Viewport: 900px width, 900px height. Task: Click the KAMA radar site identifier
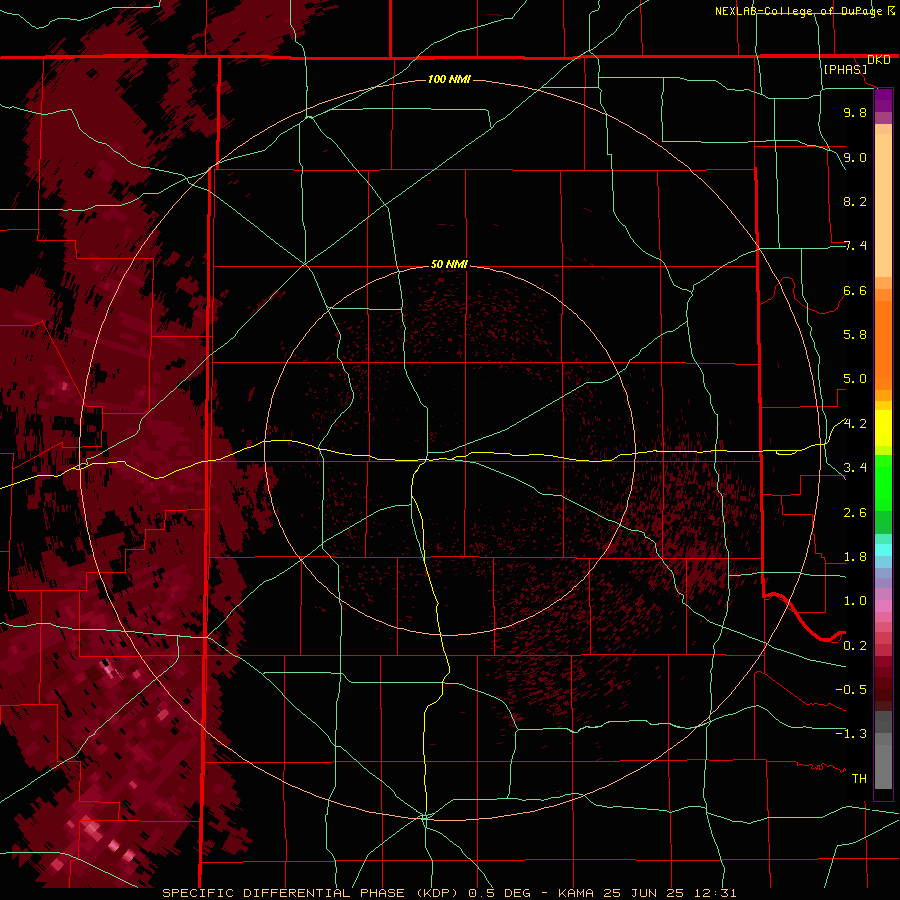[577, 893]
